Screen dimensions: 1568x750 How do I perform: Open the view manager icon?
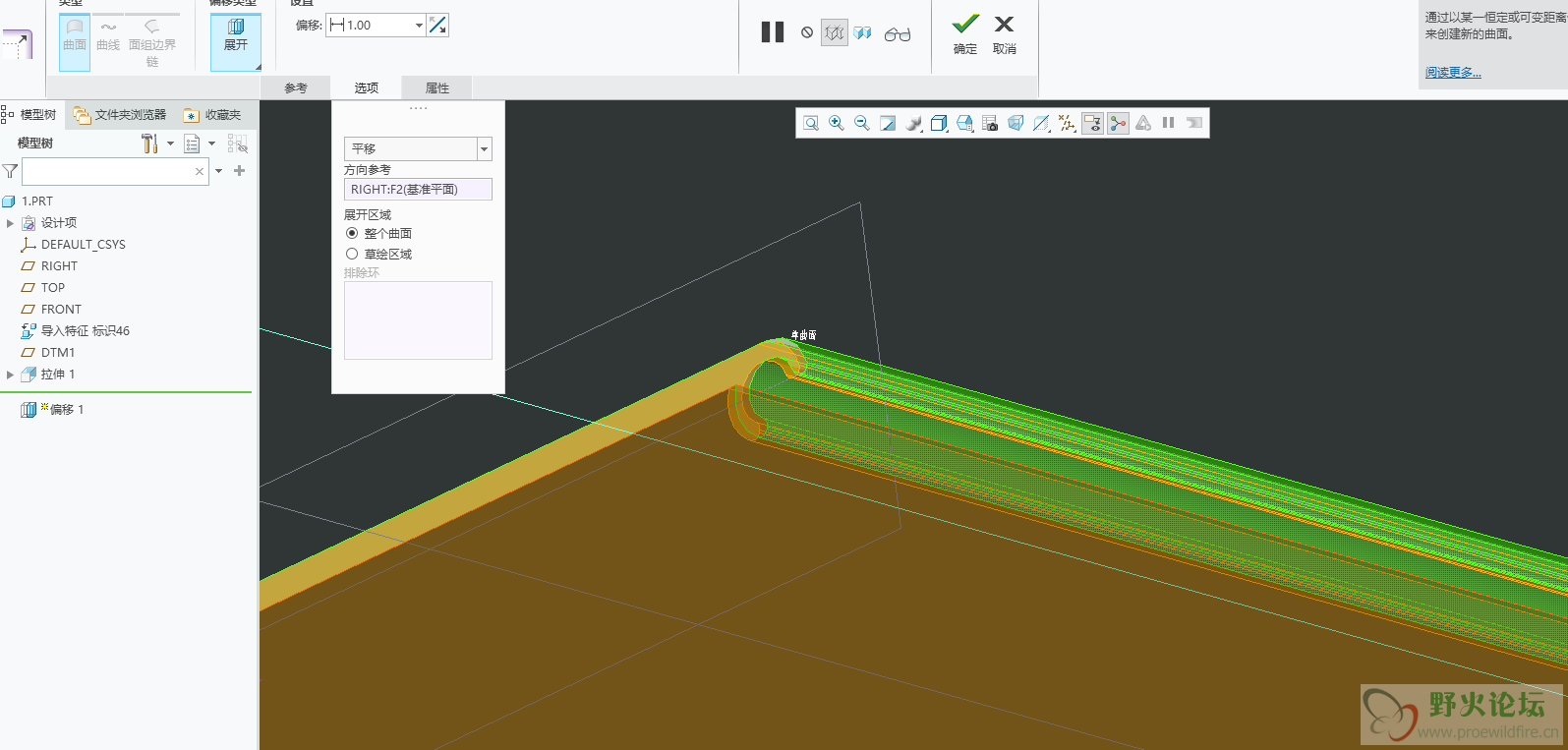click(964, 123)
